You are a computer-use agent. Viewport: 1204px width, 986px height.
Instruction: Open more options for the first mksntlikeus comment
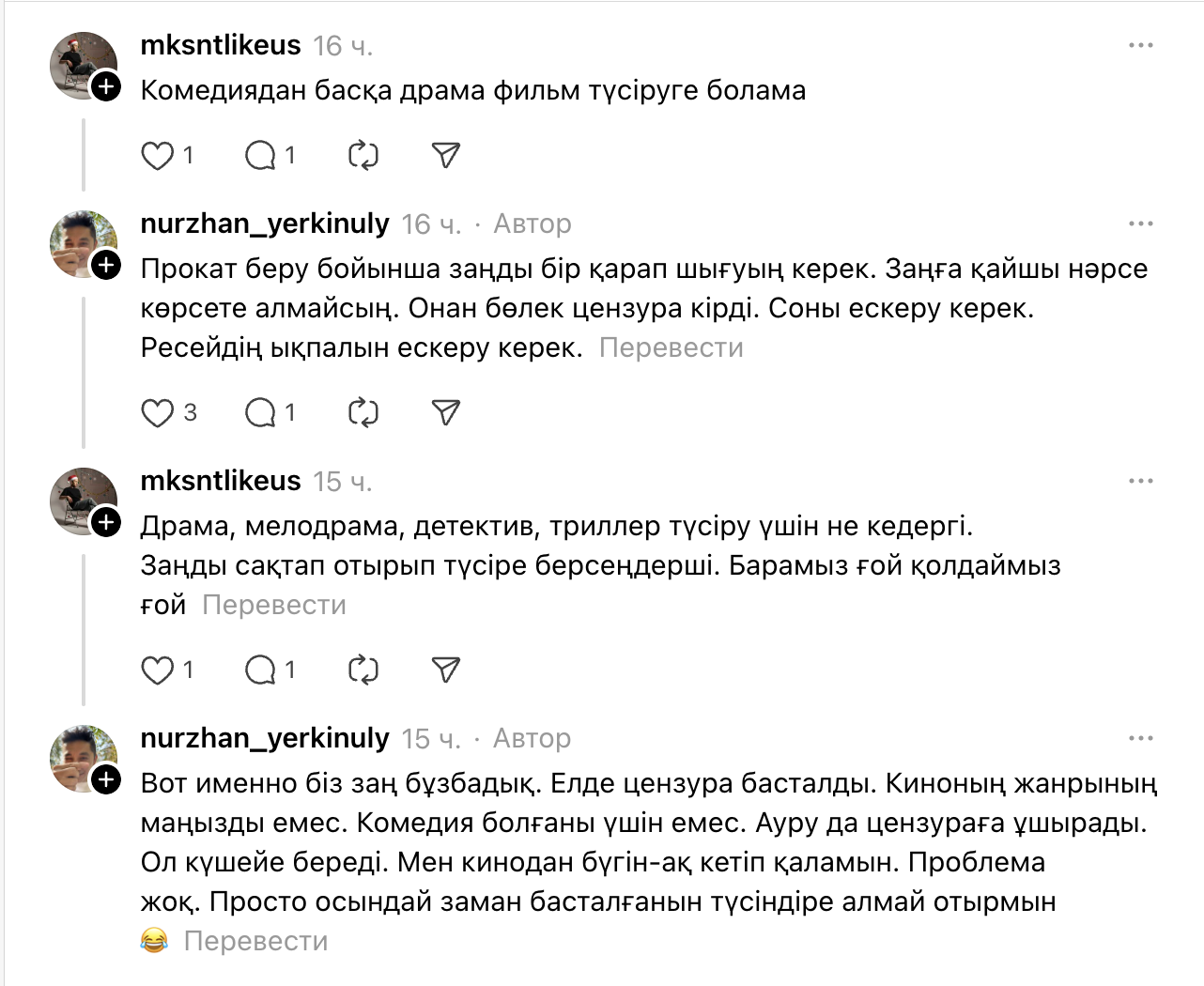[x=1140, y=45]
